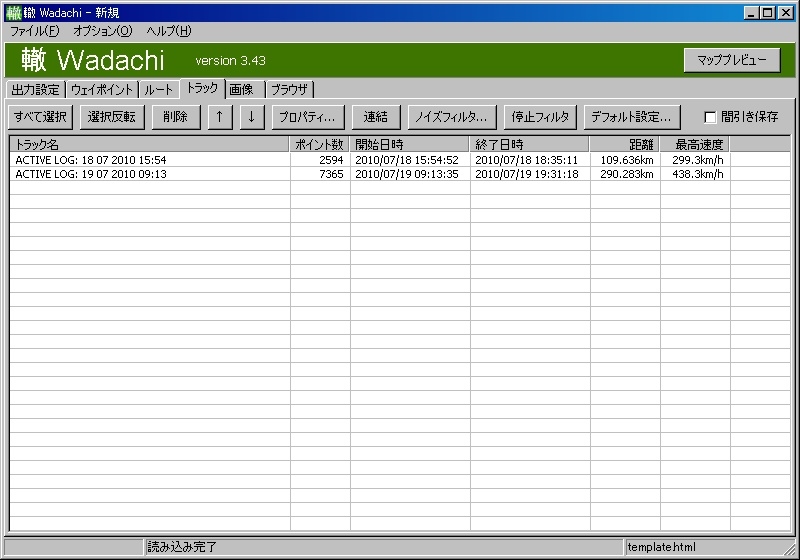Select the トラック tab
Image resolution: width=800 pixels, height=560 pixels.
pyautogui.click(x=203, y=88)
